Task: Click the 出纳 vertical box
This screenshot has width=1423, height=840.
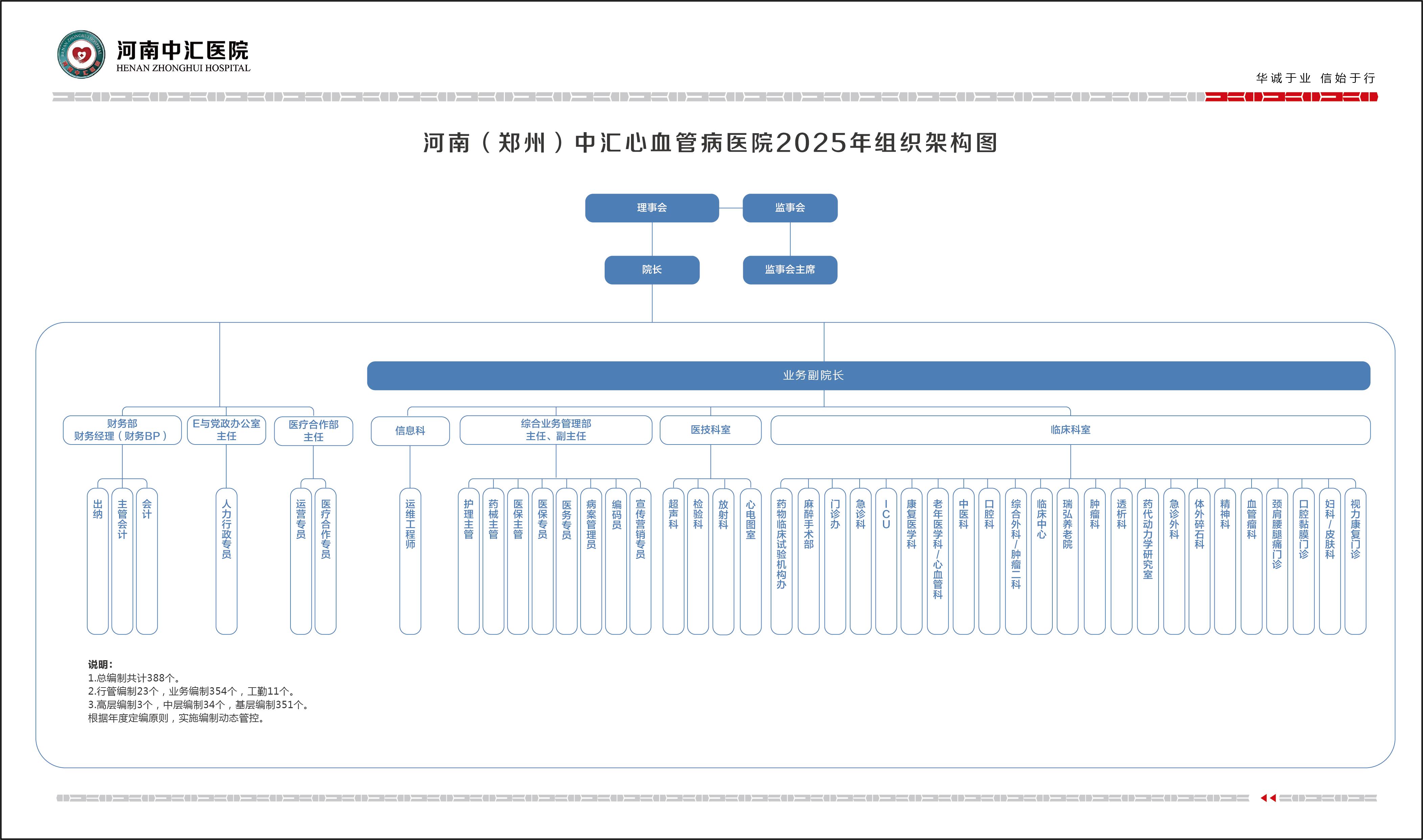Action: [x=97, y=560]
